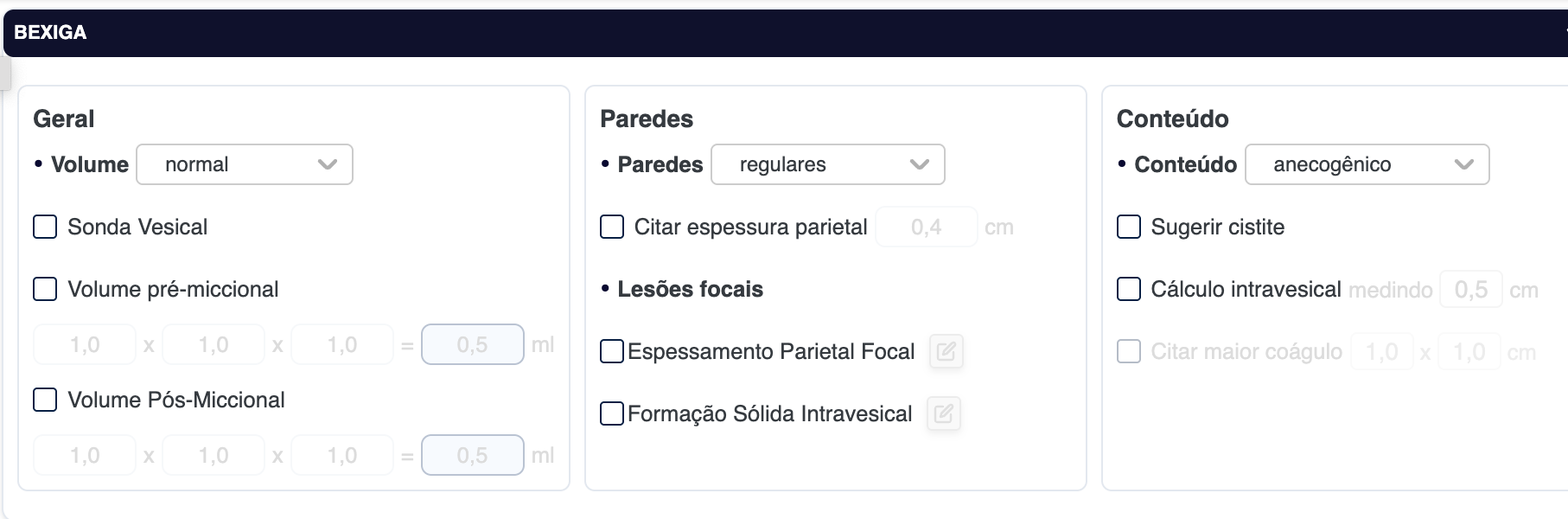This screenshot has width=1568, height=519.
Task: Click the pós-miccional volume result ml field
Action: click(x=472, y=455)
